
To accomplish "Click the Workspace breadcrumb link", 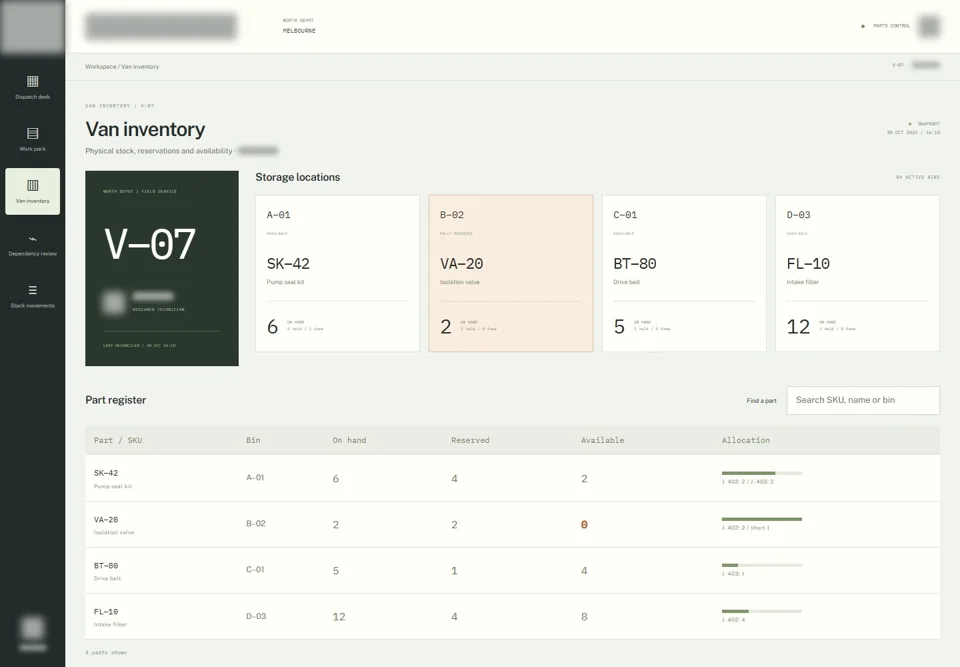I will pyautogui.click(x=100, y=67).
